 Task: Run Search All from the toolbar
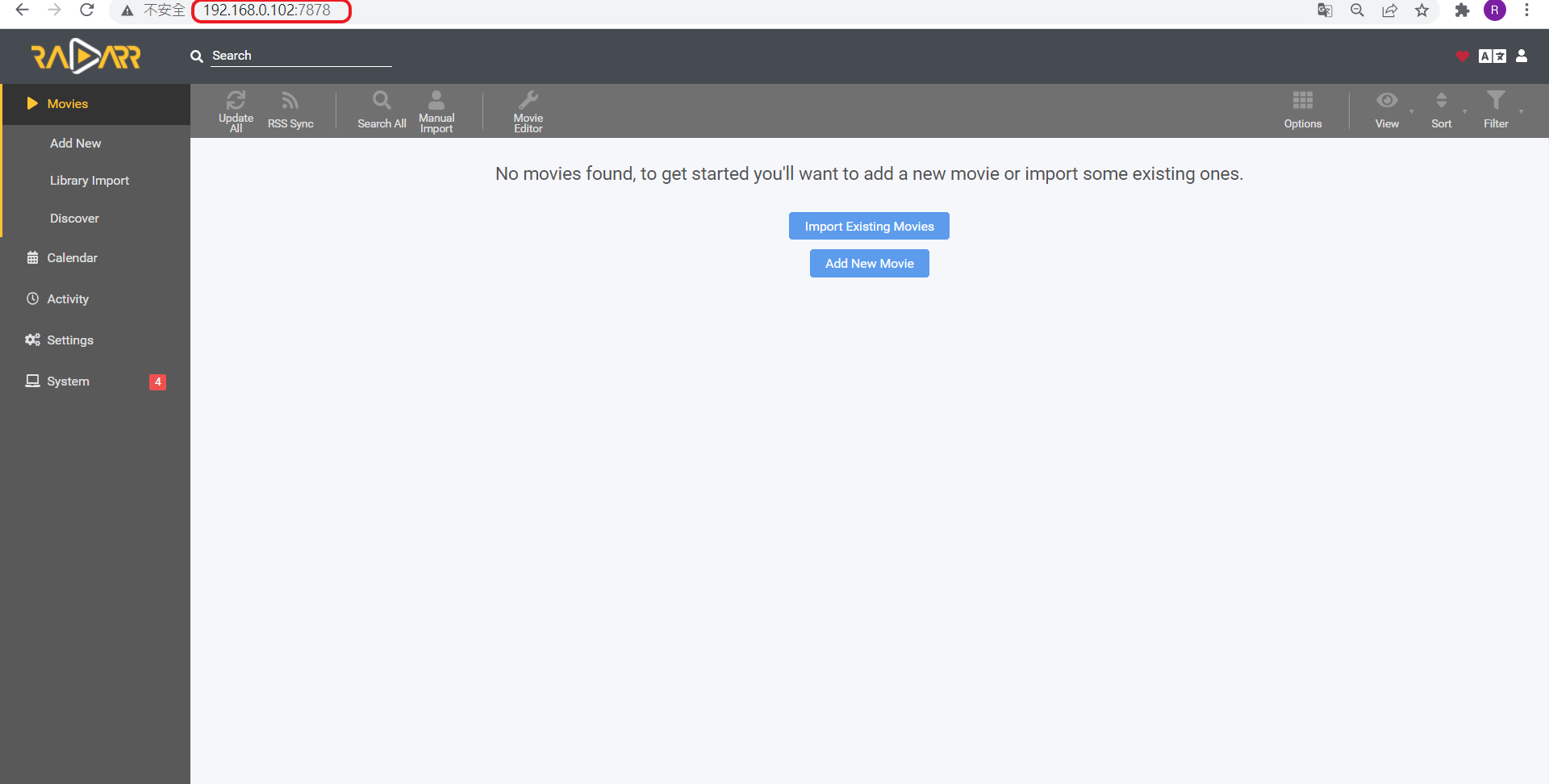pos(382,111)
